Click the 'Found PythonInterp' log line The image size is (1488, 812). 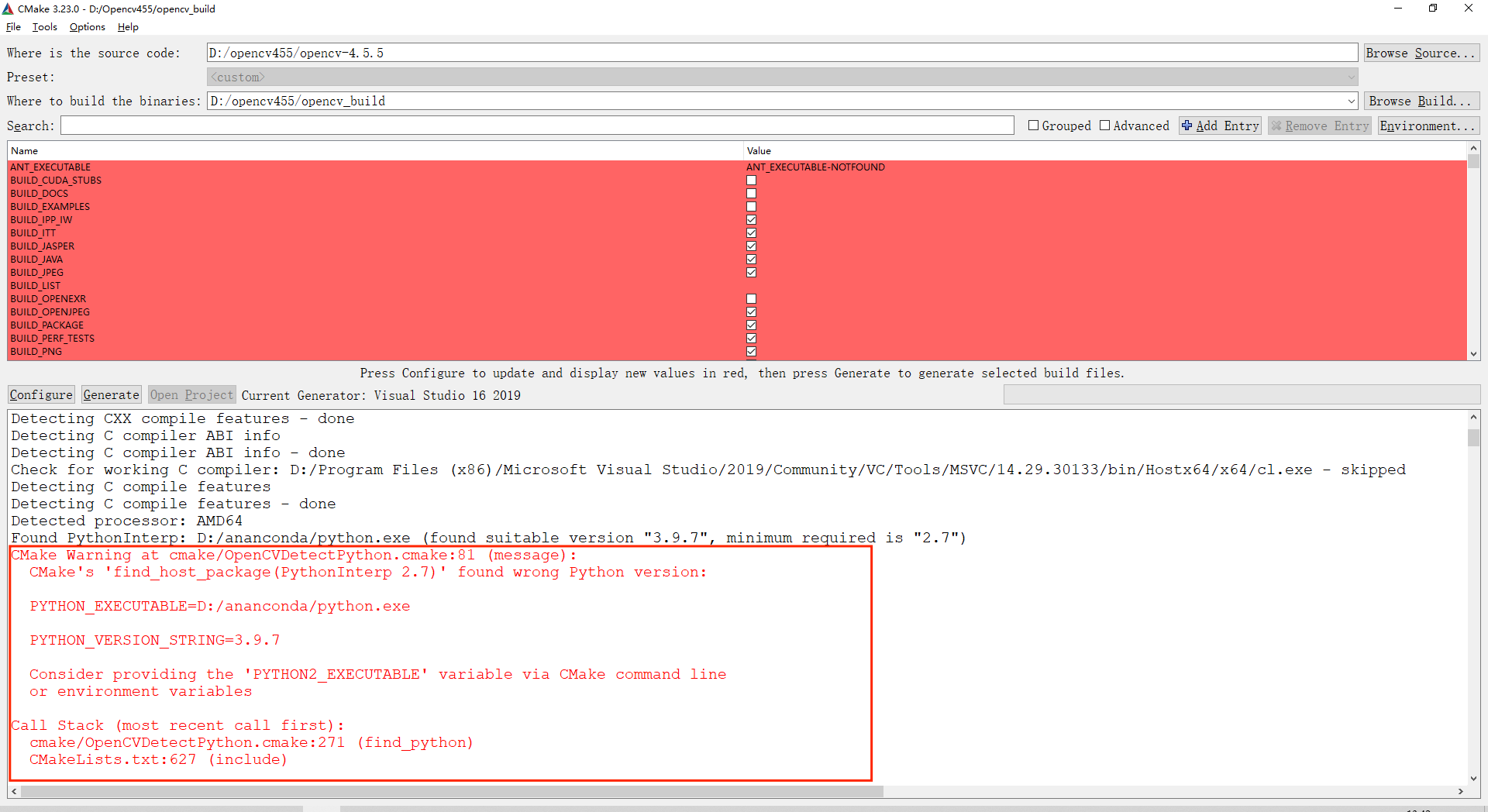tap(488, 538)
